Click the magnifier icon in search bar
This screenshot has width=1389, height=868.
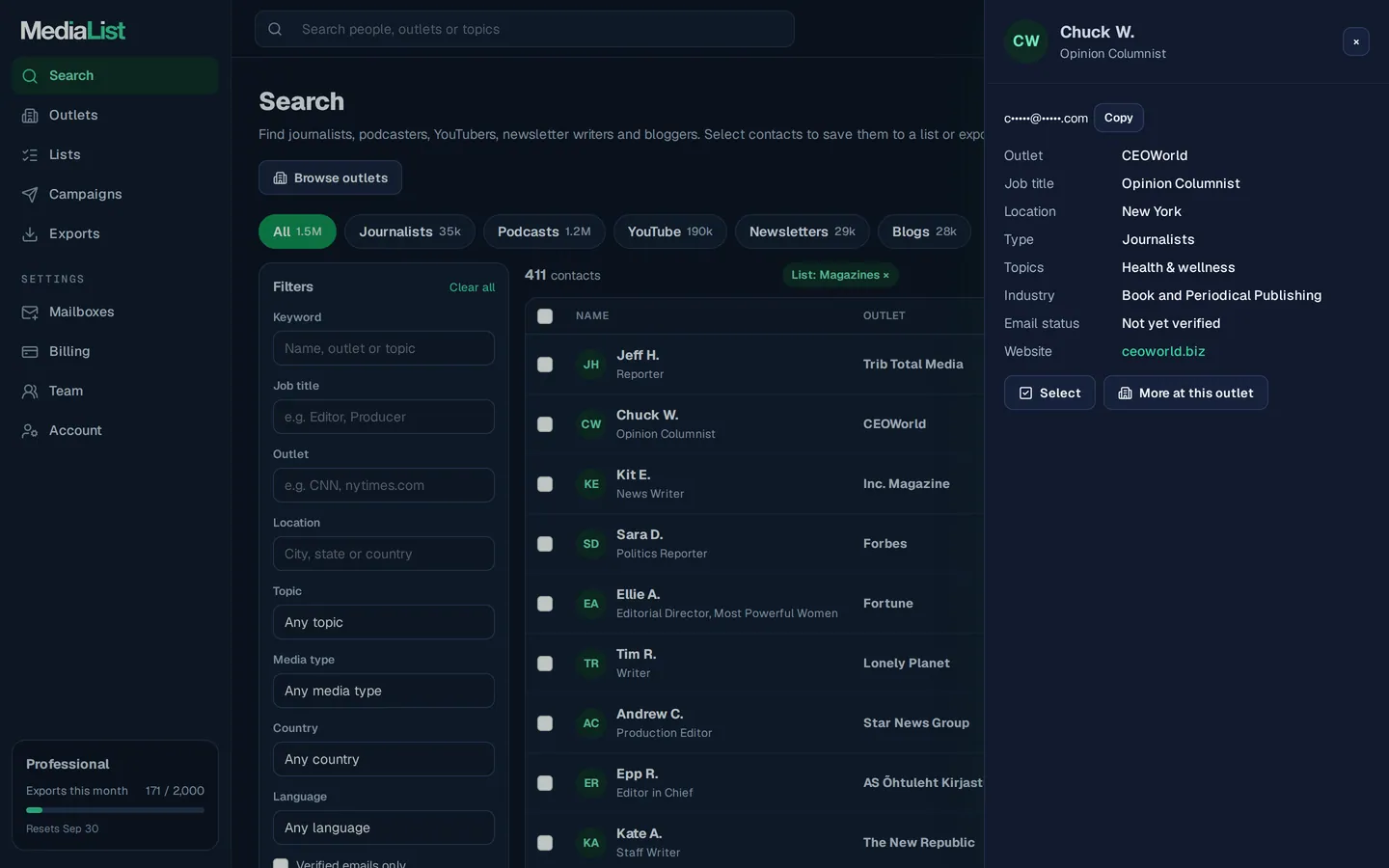[x=275, y=29]
